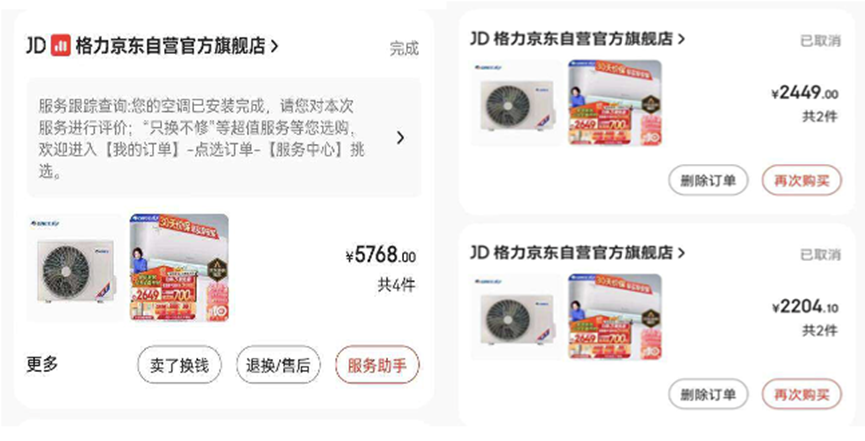
Task: Click the red bar-chart store badge icon
Action: (61, 45)
